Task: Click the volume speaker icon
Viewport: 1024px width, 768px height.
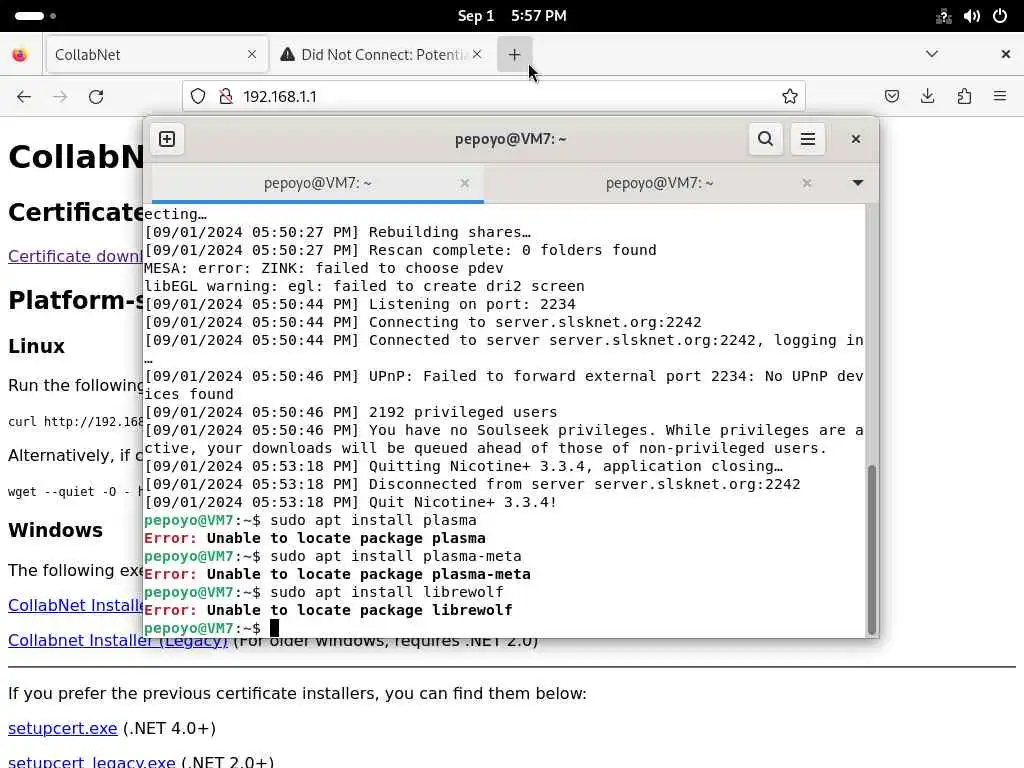Action: click(x=971, y=16)
